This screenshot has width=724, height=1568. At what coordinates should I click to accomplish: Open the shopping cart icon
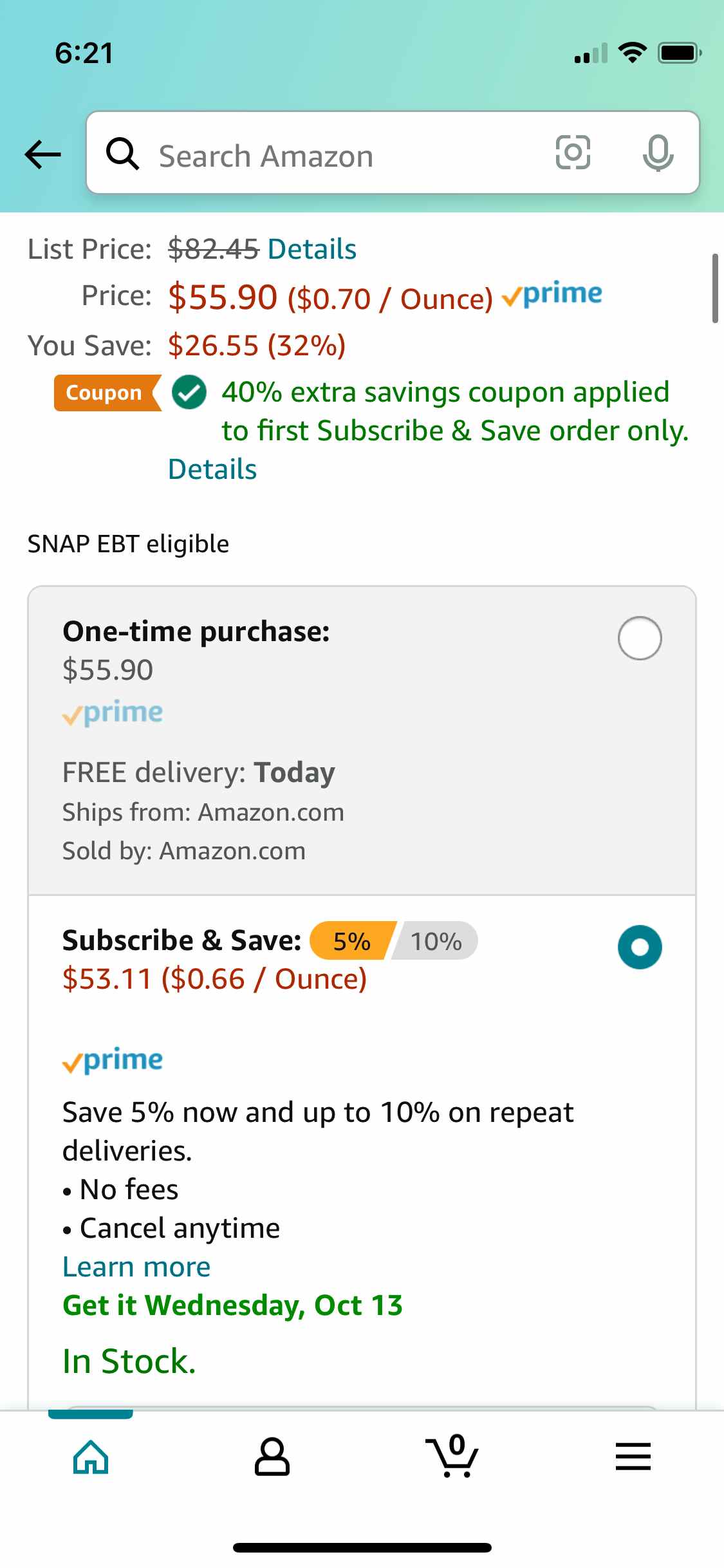(x=453, y=1456)
